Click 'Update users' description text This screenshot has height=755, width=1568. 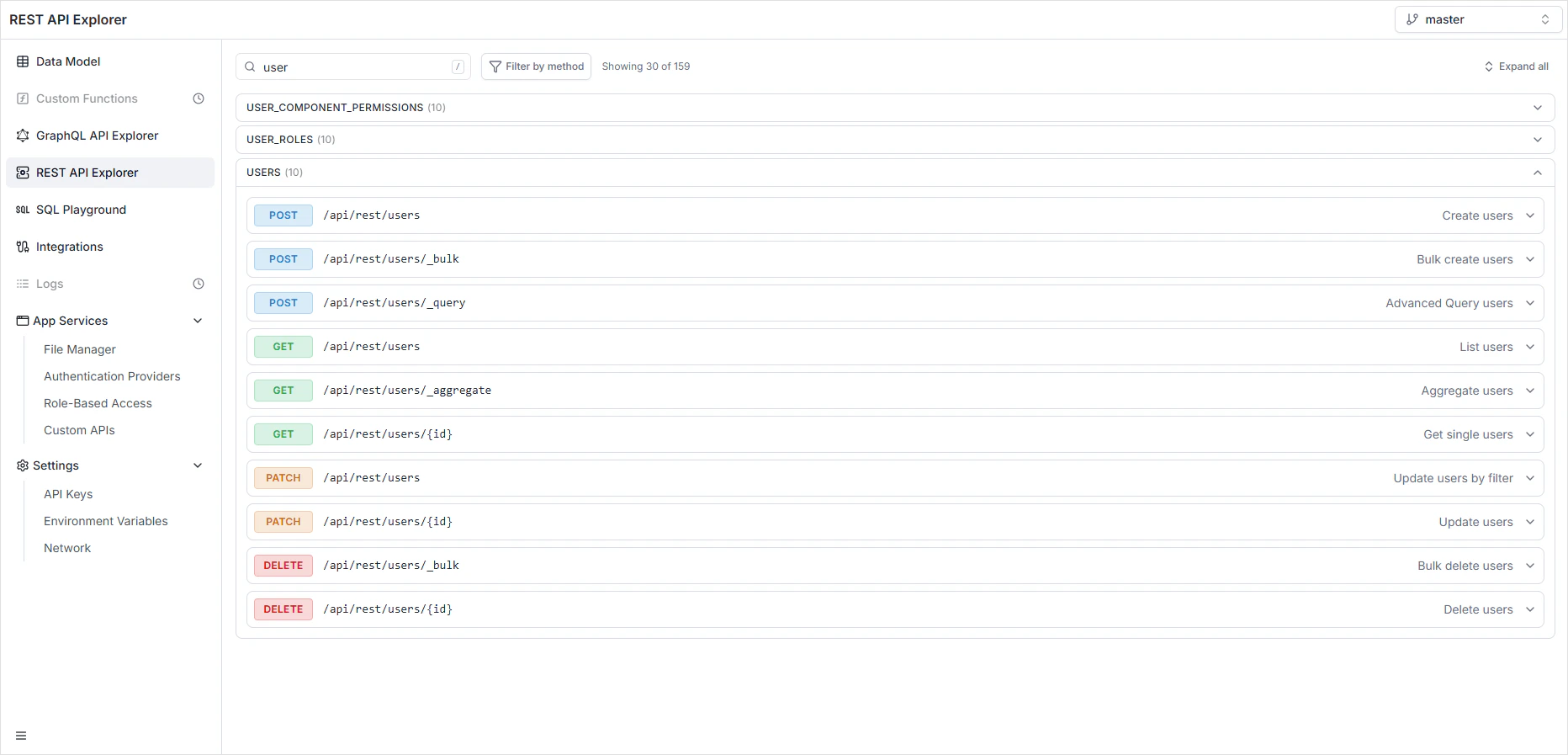[1475, 522]
